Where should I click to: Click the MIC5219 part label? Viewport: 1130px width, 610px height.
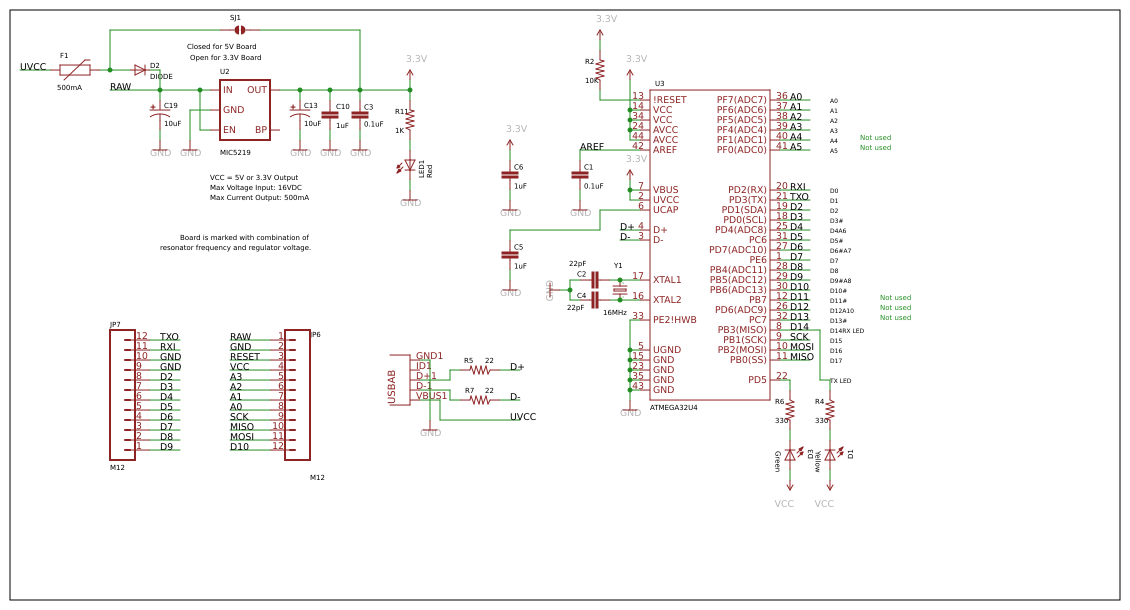point(235,153)
